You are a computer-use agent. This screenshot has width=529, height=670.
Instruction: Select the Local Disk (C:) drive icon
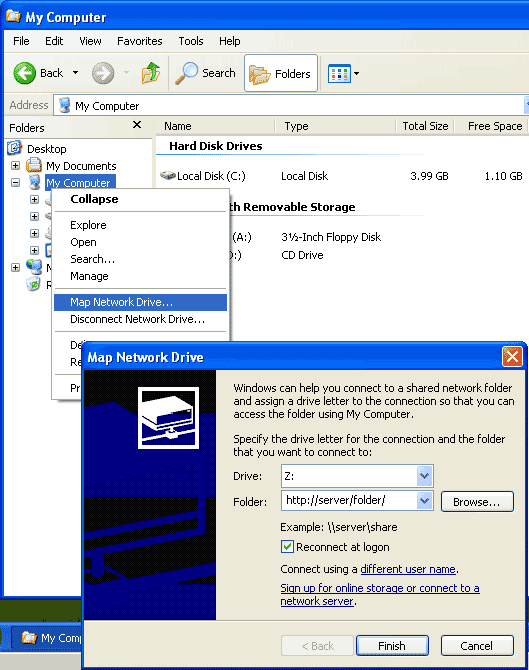[168, 176]
